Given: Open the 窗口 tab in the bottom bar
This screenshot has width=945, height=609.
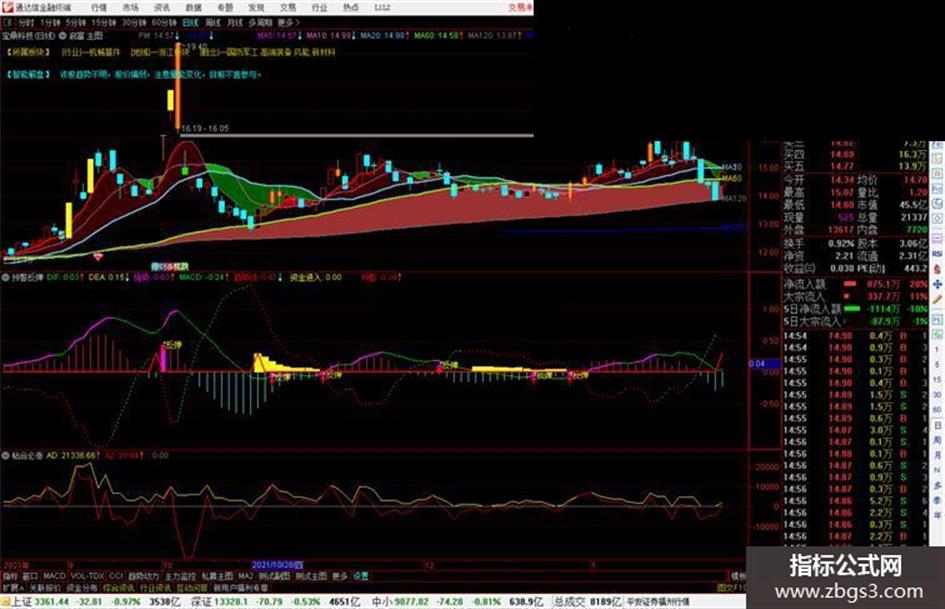Looking at the screenshot, I should [x=30, y=576].
